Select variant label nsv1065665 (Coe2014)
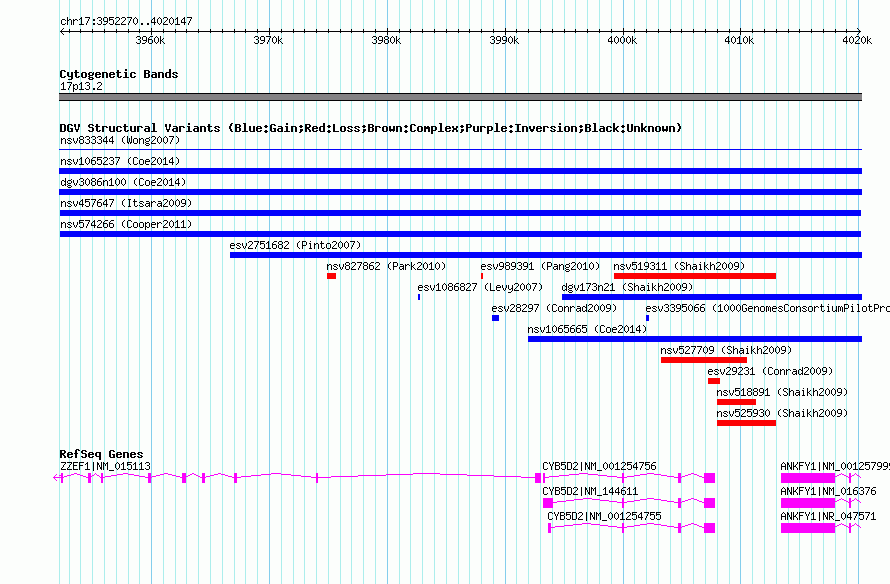Screen dimensions: 890x584 (587, 329)
